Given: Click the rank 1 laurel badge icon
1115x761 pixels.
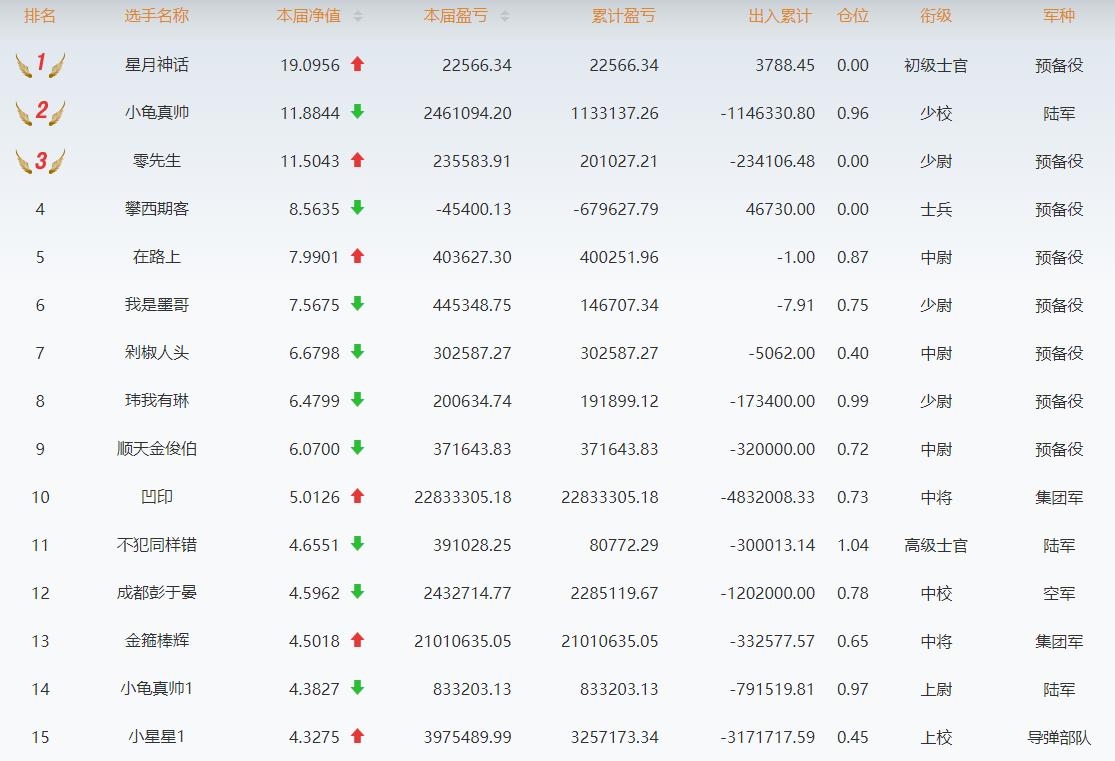Looking at the screenshot, I should [x=40, y=65].
